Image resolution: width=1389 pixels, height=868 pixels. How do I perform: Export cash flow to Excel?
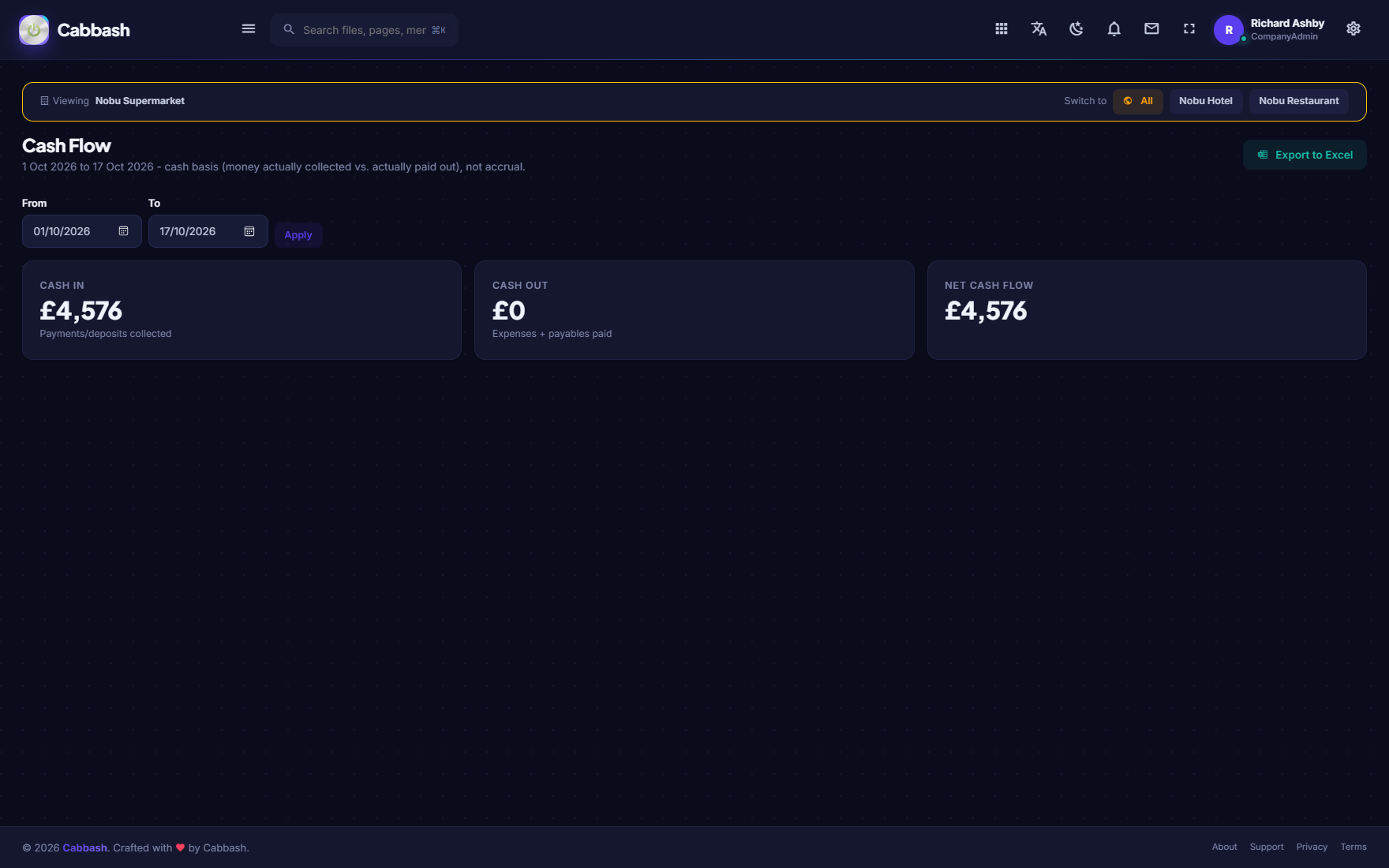click(x=1305, y=155)
